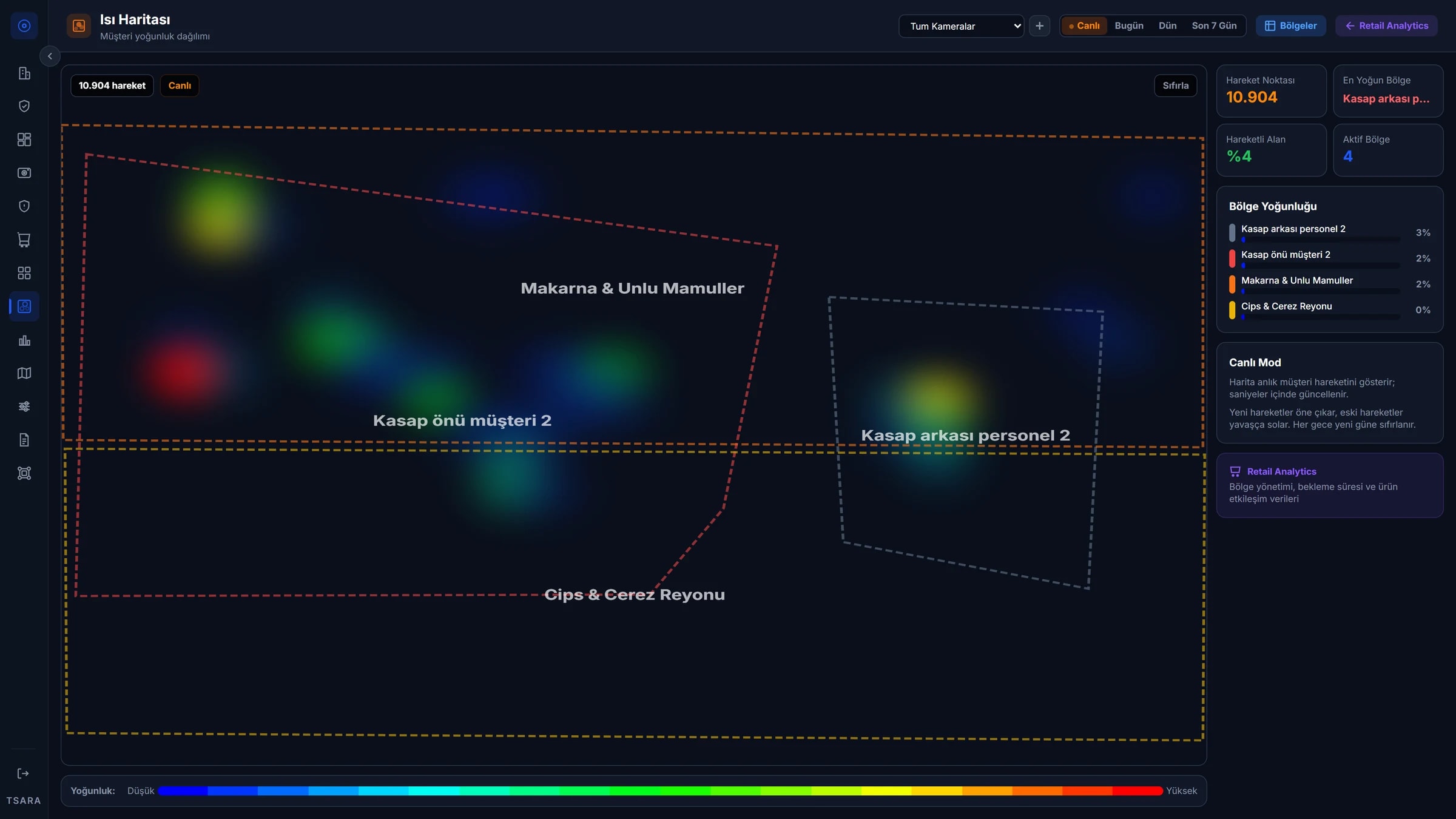Open the folded map icon in sidebar
Image resolution: width=1456 pixels, height=819 pixels.
click(x=24, y=373)
